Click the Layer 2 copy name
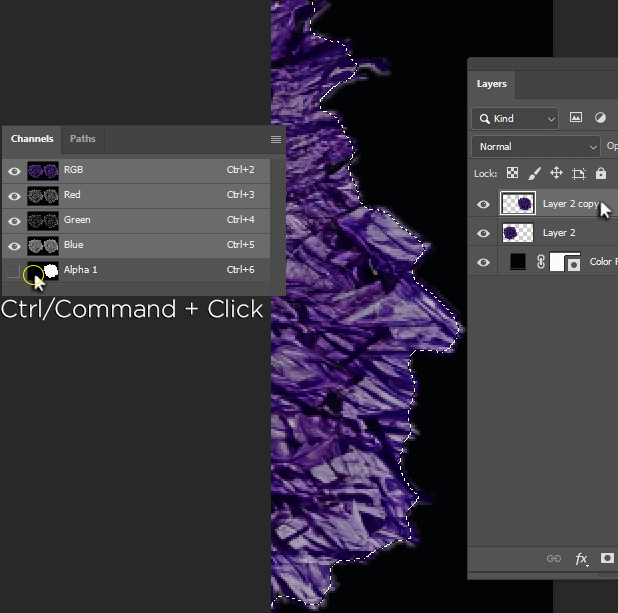Screen dimensions: 618x613 click(x=571, y=204)
